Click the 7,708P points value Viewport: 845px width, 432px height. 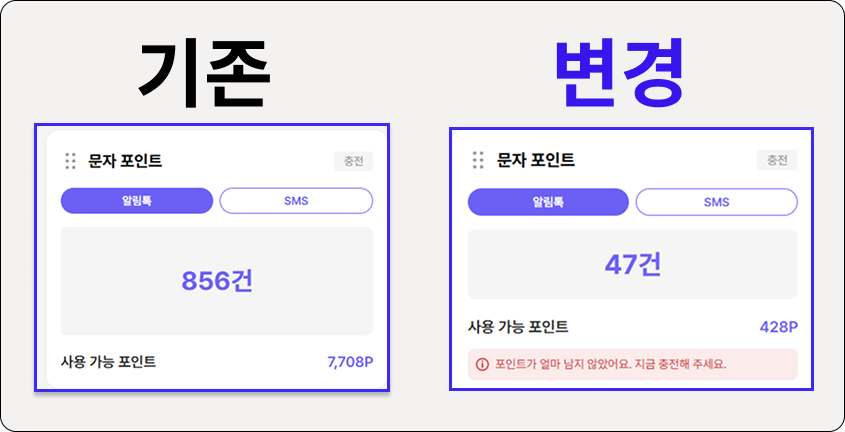349,361
